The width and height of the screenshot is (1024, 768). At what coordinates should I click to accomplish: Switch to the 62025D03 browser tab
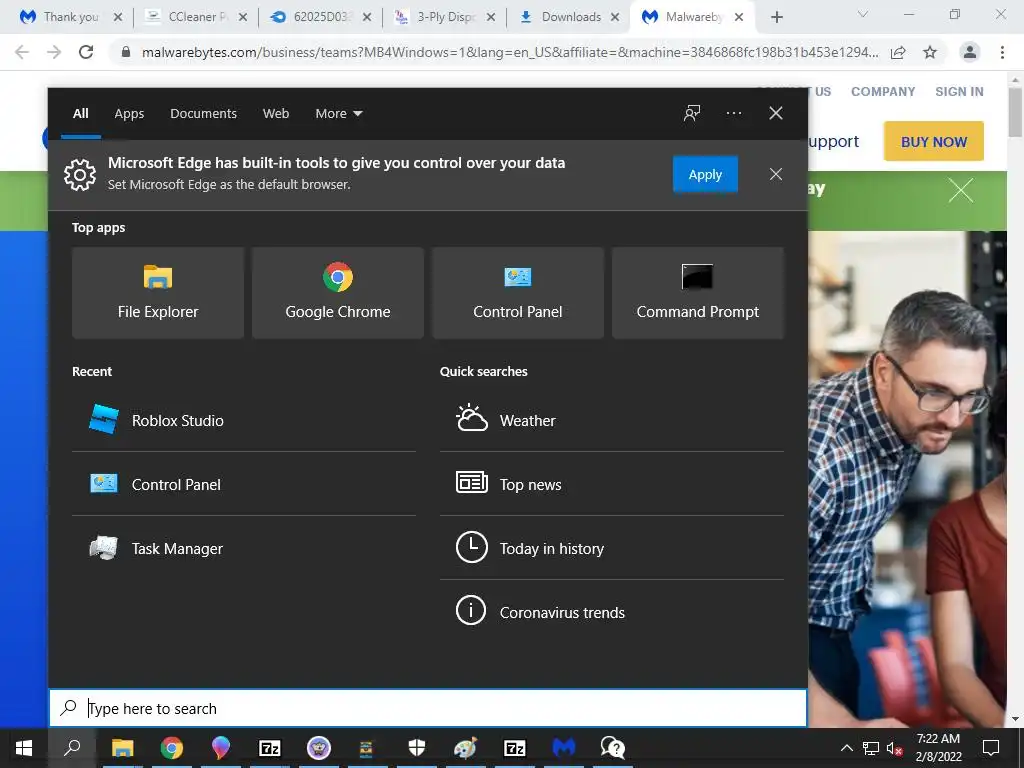pyautogui.click(x=320, y=17)
